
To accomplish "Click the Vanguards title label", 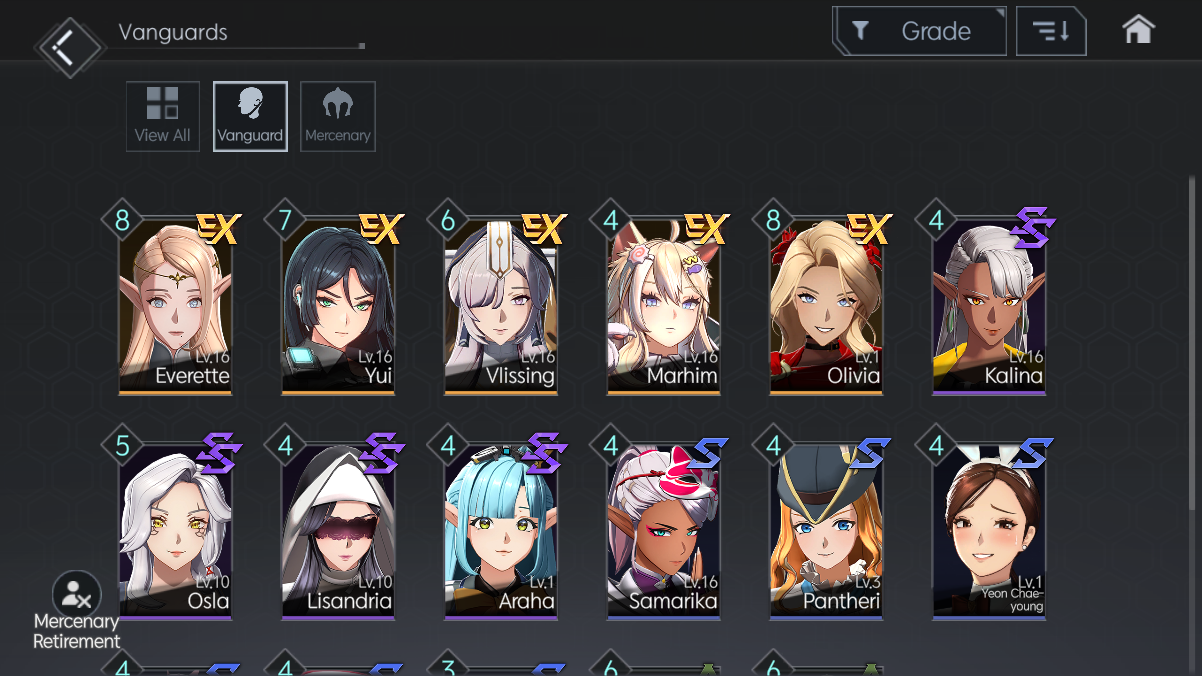I will pos(173,32).
